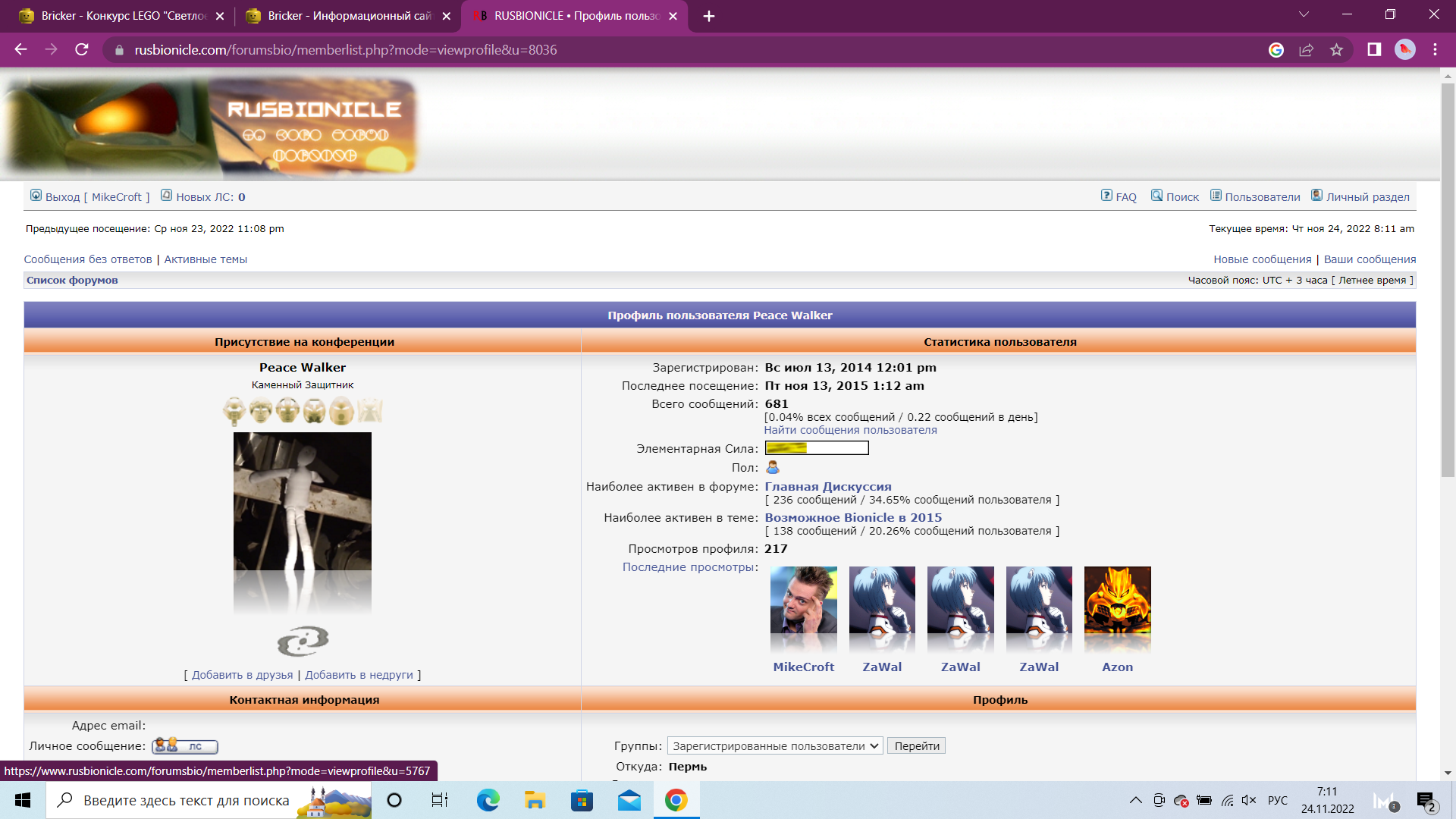The width and height of the screenshot is (1456, 819).
Task: Close the Bricker Конкурс LEGO tab
Action: pos(220,16)
